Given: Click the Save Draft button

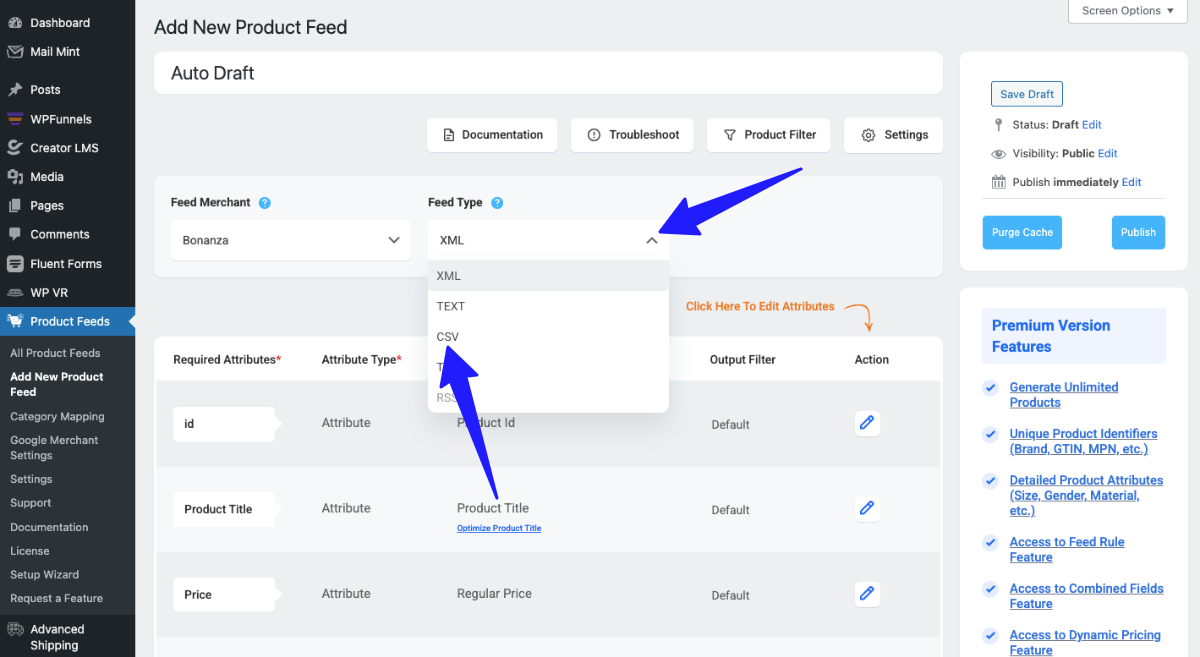Looking at the screenshot, I should [1027, 94].
